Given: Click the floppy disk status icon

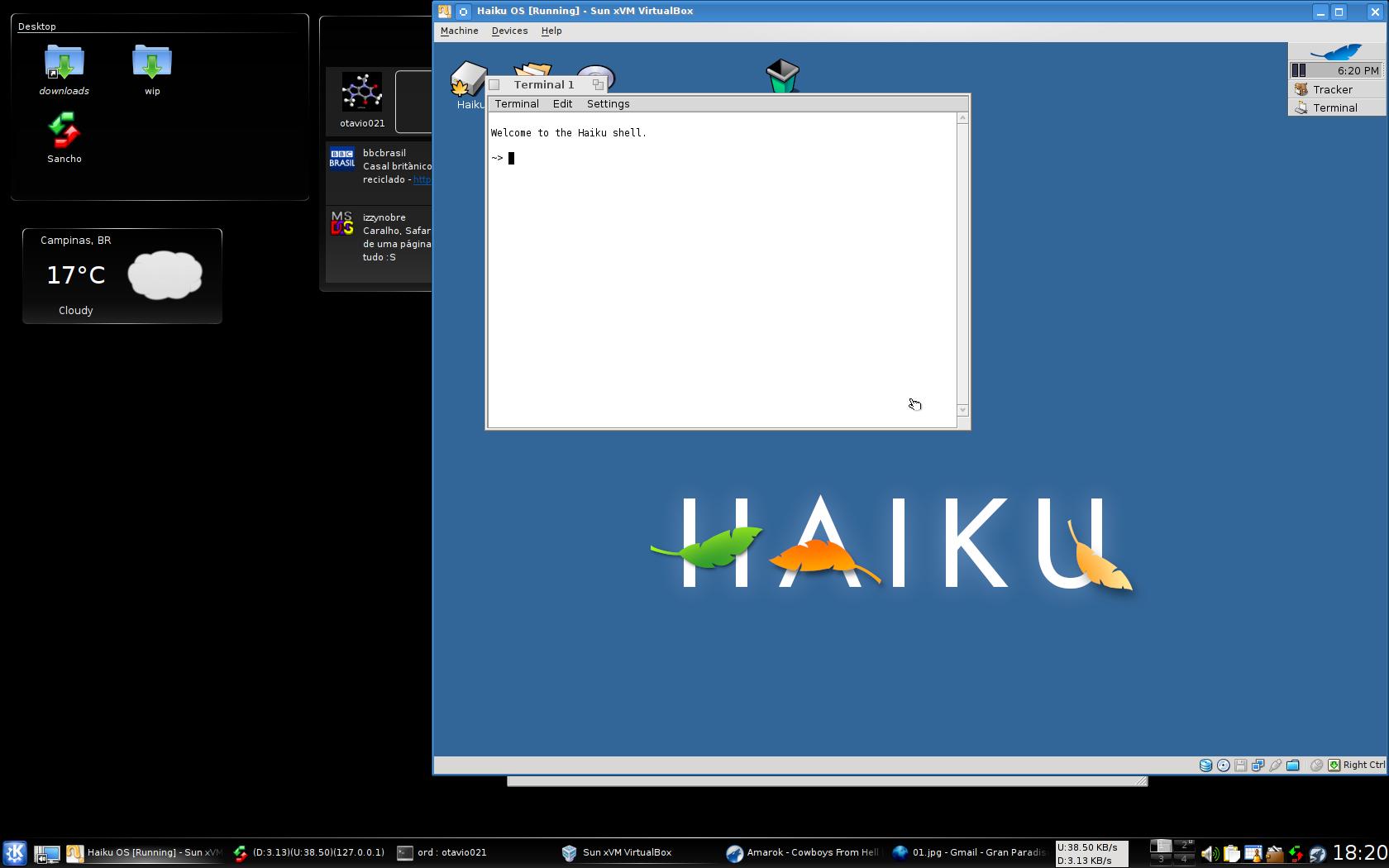Looking at the screenshot, I should tap(1240, 765).
